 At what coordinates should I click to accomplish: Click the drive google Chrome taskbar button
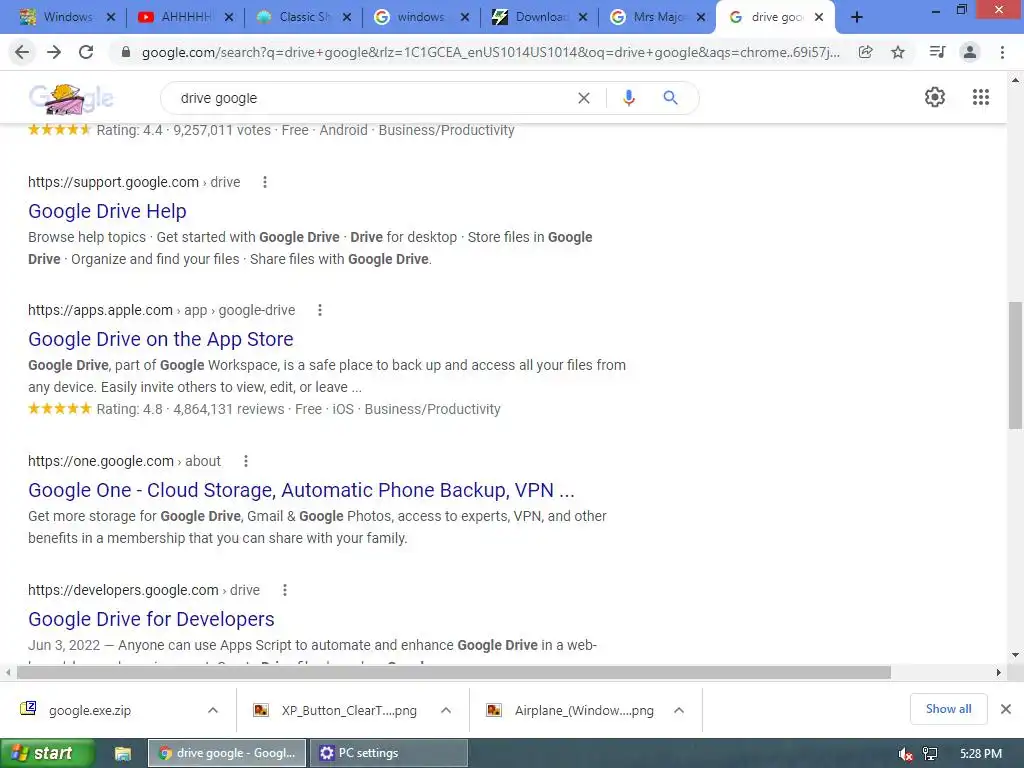228,753
